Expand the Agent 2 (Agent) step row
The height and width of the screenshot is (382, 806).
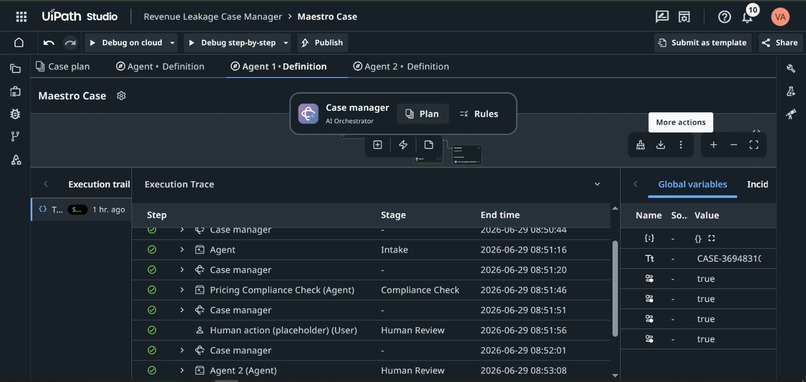click(x=182, y=370)
